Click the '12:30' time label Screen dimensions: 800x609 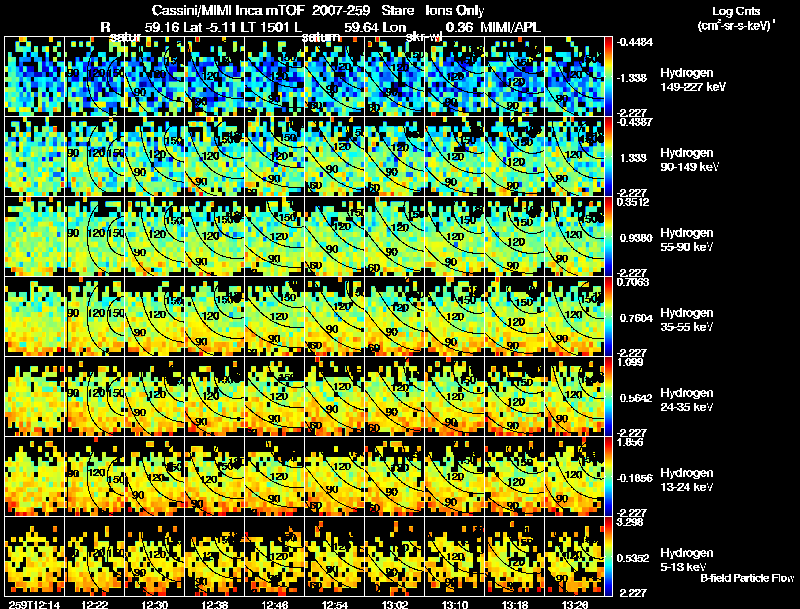[155, 605]
